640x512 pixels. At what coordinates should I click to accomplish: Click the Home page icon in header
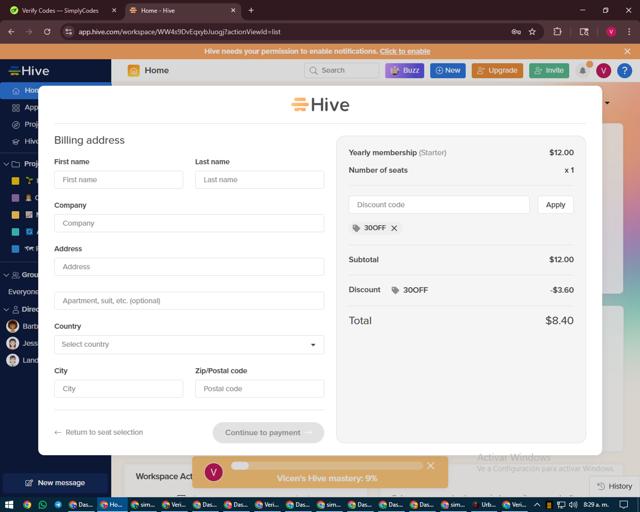point(133,71)
